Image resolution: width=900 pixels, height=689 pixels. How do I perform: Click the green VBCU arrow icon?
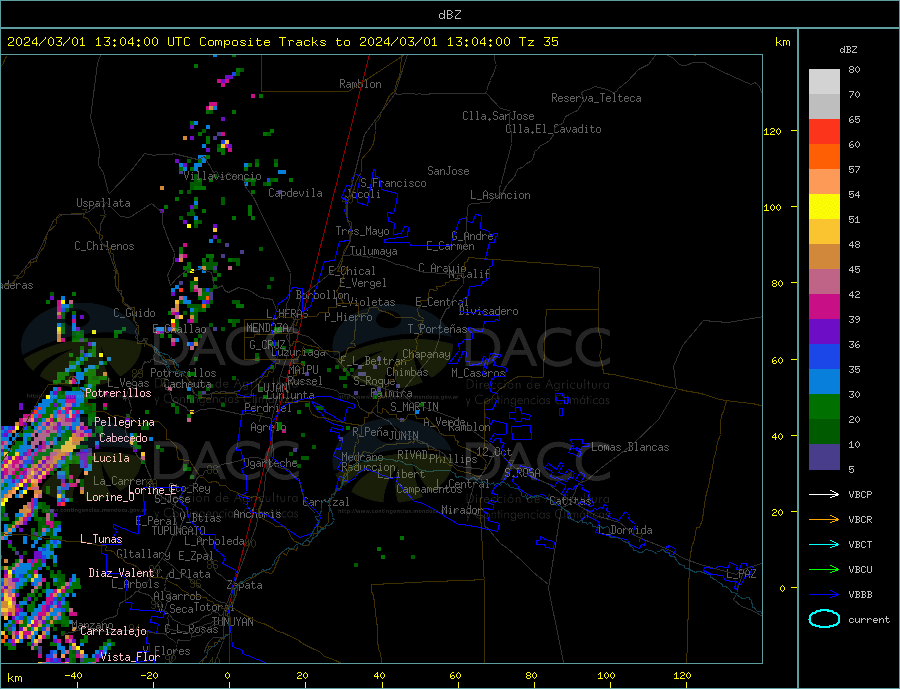pos(824,569)
